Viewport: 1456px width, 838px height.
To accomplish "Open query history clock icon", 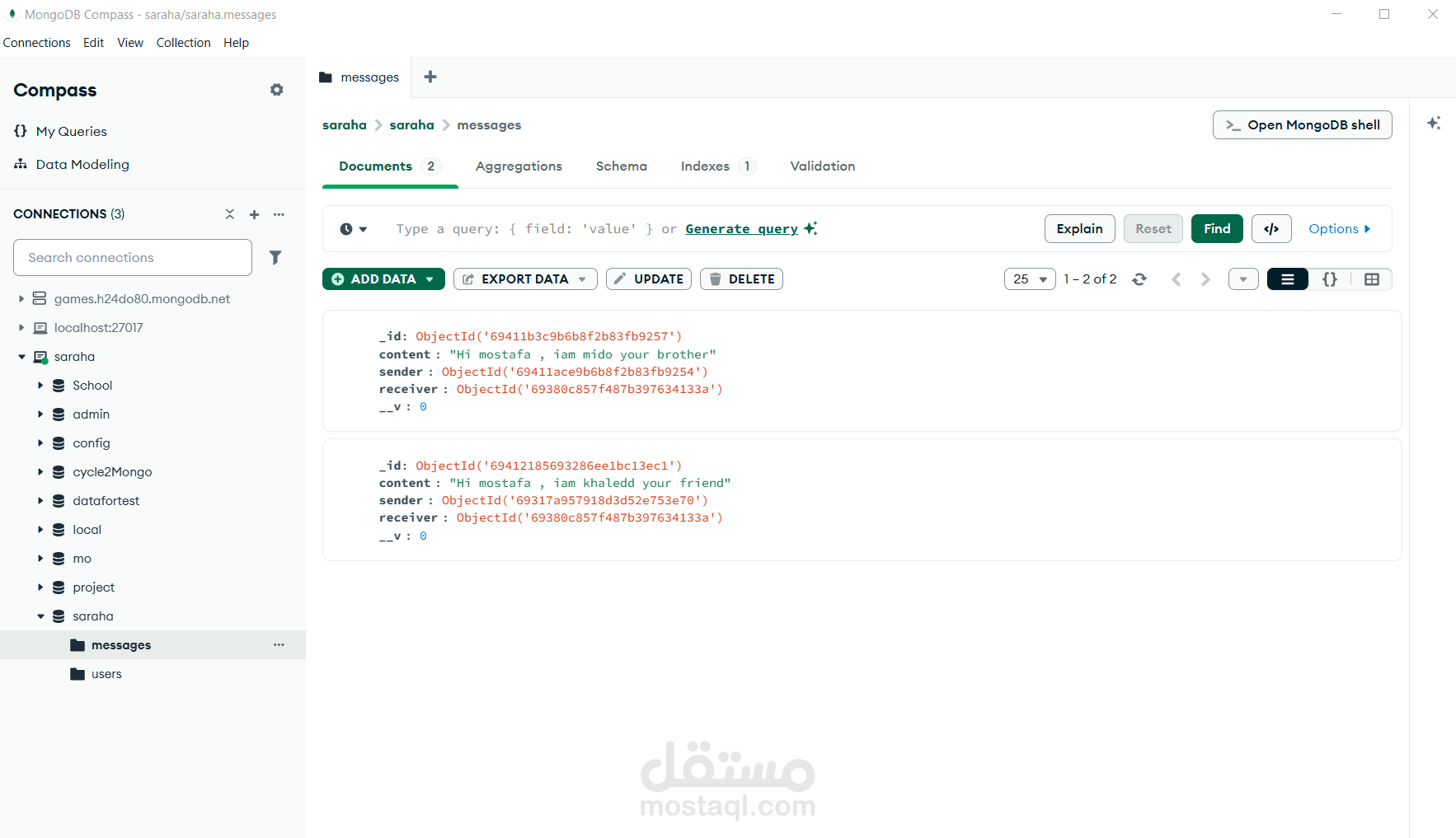I will tap(353, 229).
